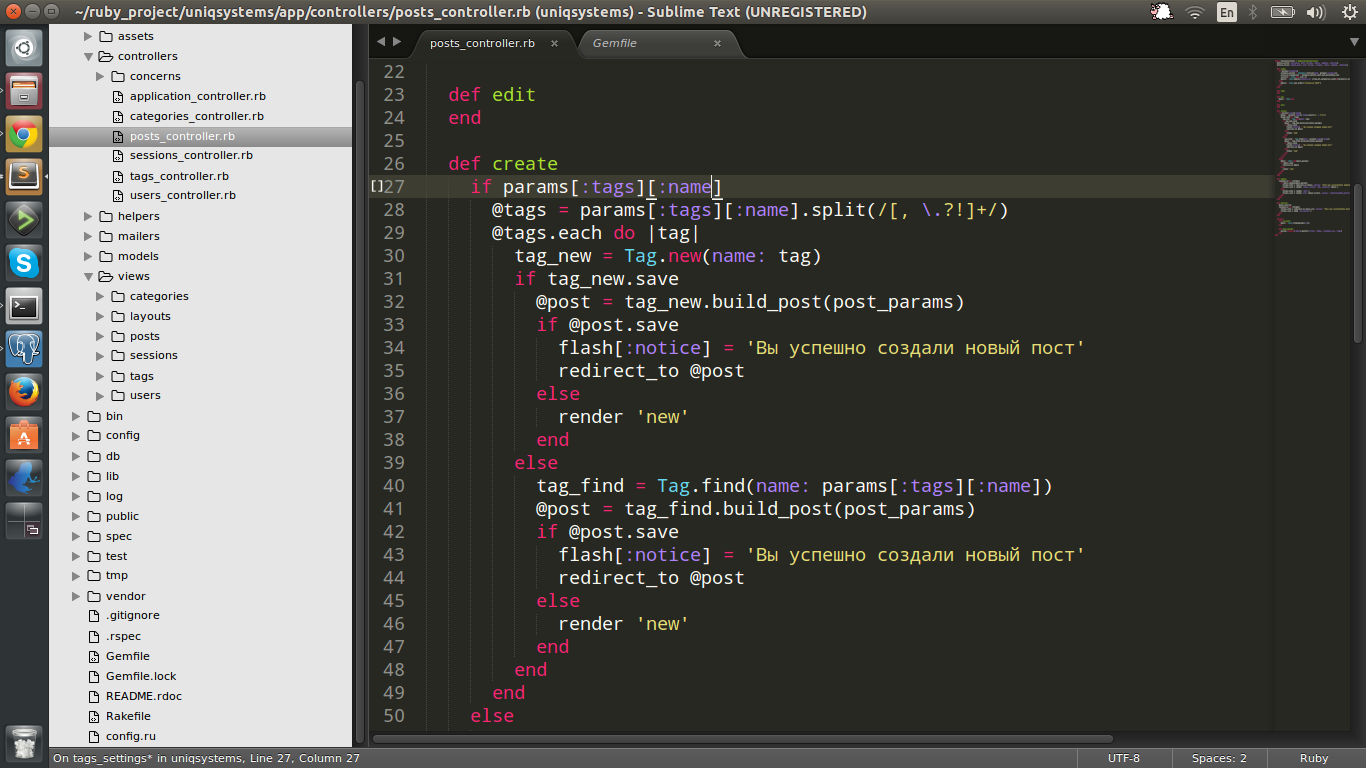Open tags_controller.rb file
This screenshot has height=768, width=1366.
click(x=179, y=176)
